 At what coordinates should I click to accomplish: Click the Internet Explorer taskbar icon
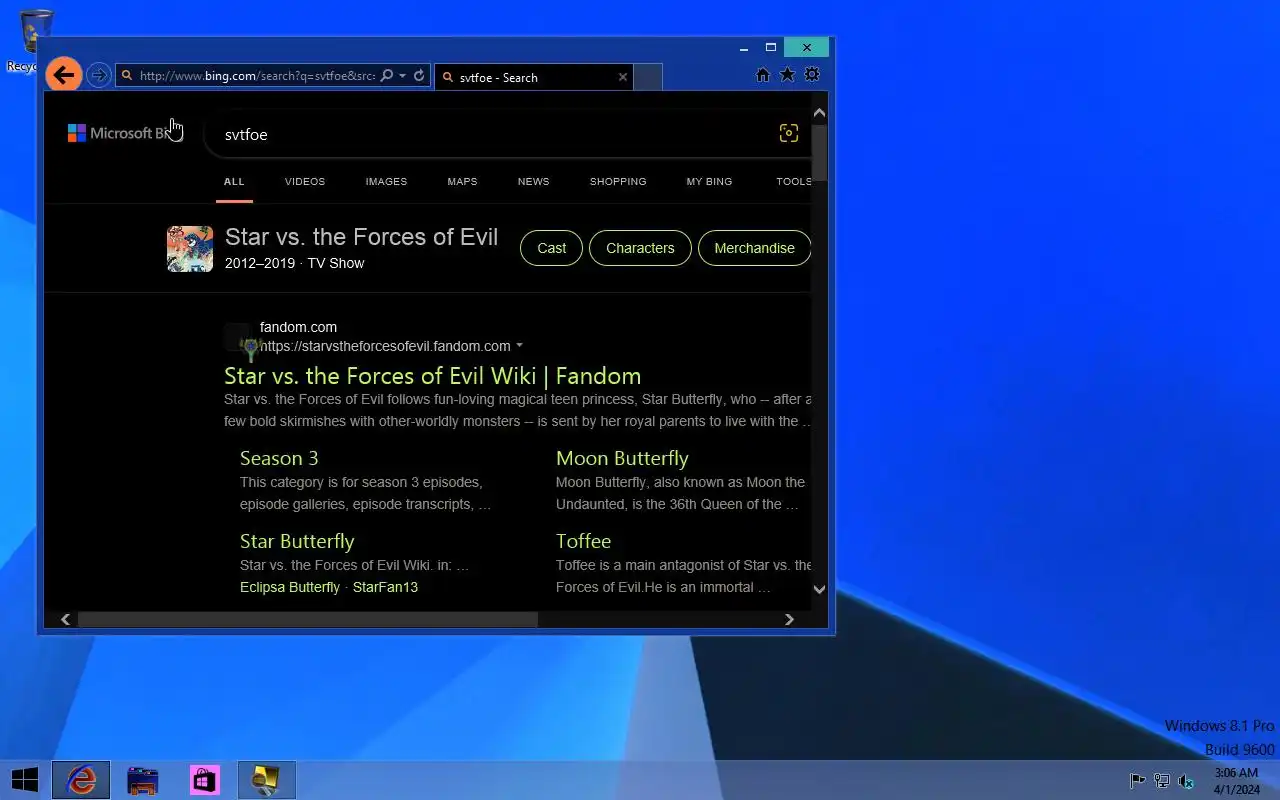[81, 780]
